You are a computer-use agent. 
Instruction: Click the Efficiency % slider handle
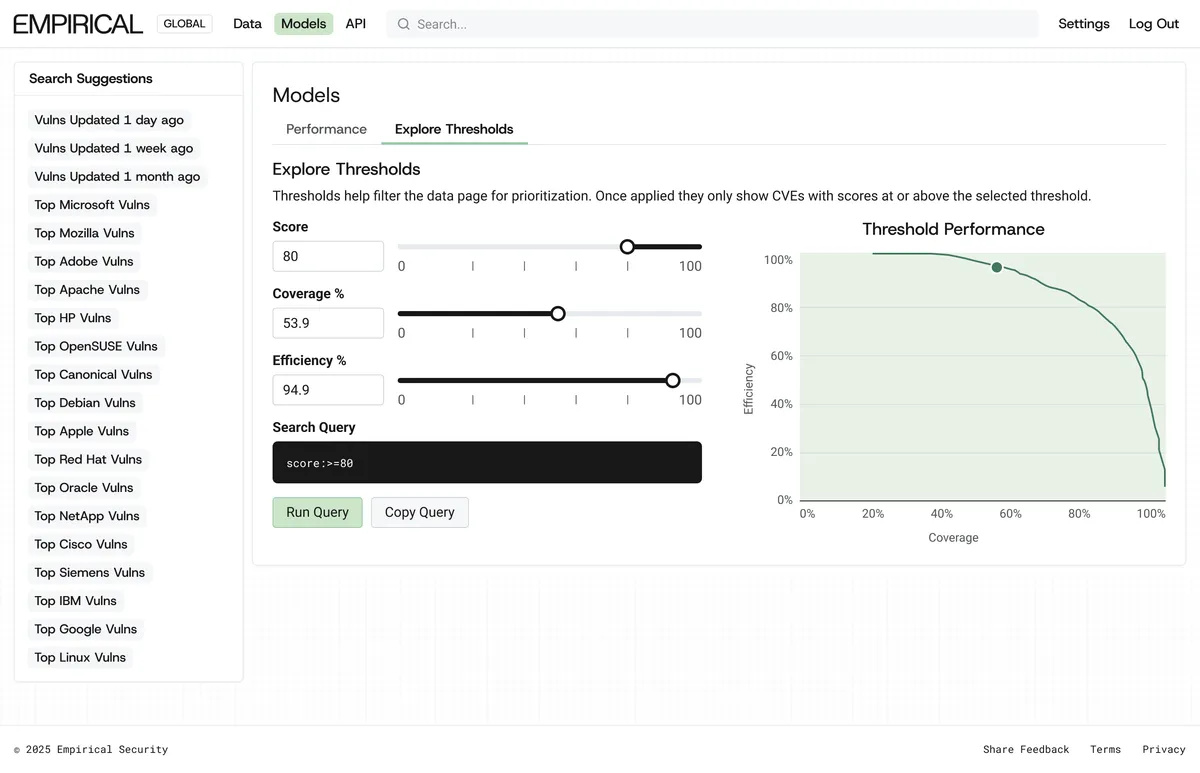(672, 380)
